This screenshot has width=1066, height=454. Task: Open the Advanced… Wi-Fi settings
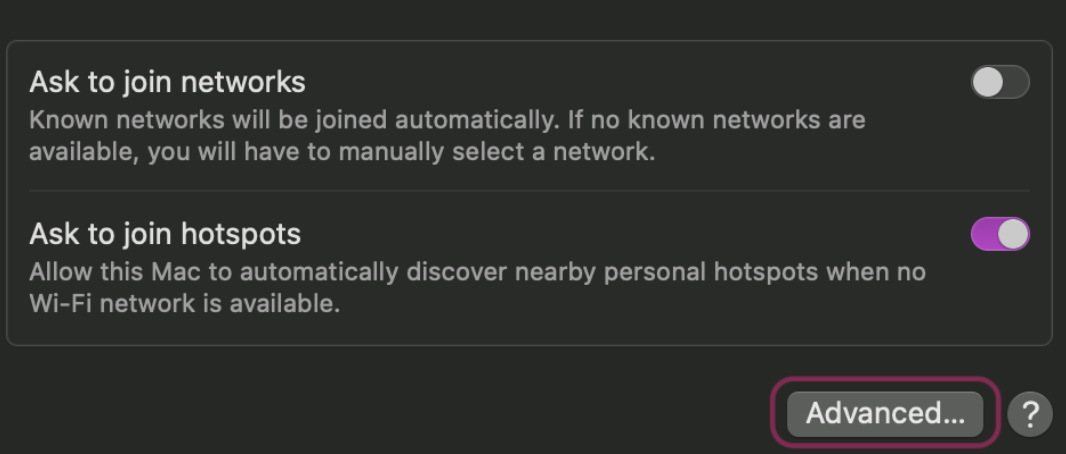[885, 413]
